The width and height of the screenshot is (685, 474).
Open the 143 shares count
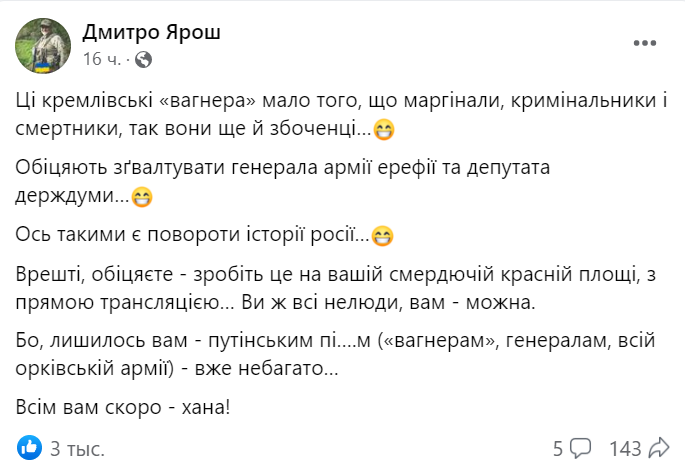tap(625, 449)
